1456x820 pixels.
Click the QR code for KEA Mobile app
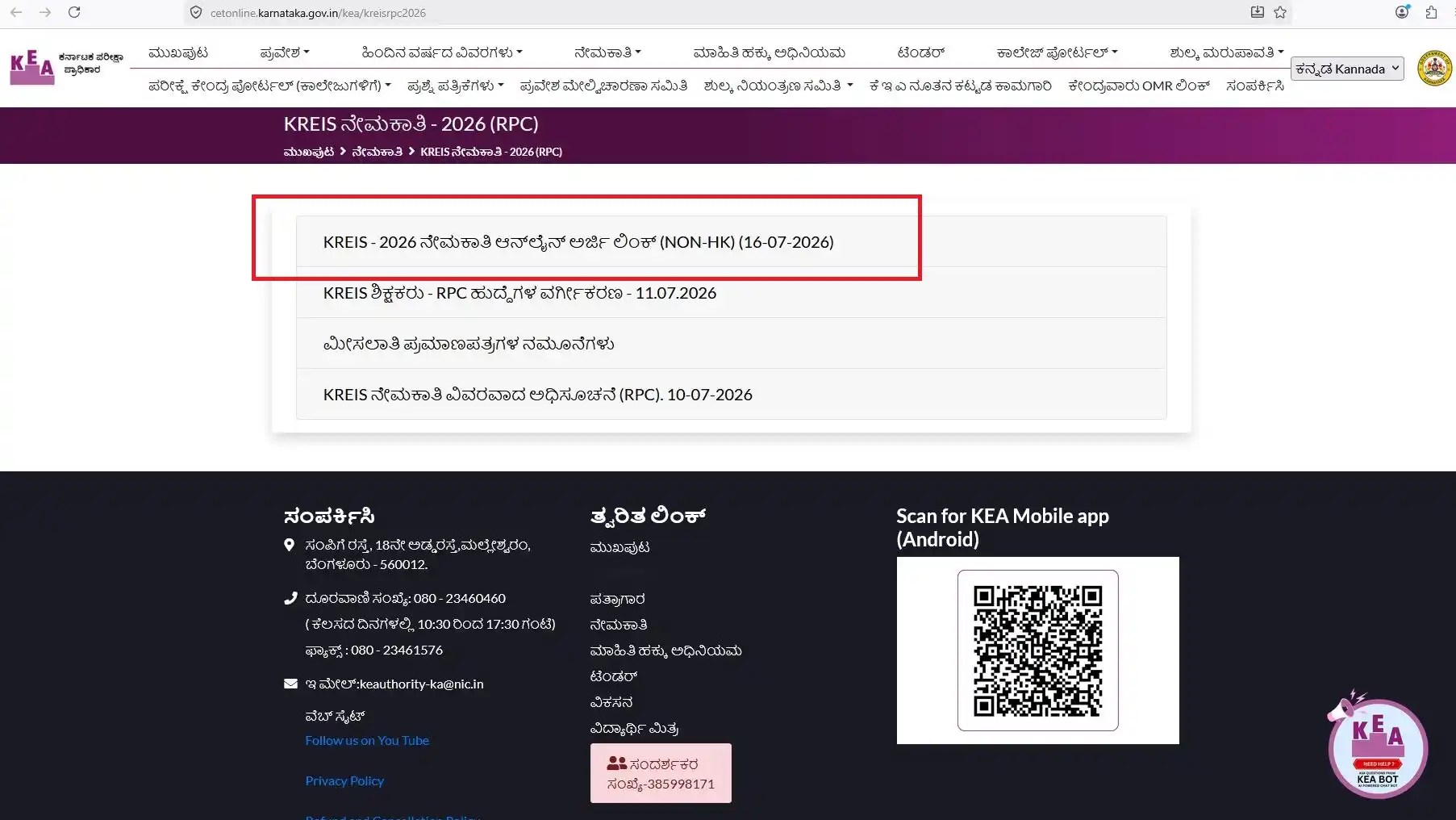(x=1038, y=651)
